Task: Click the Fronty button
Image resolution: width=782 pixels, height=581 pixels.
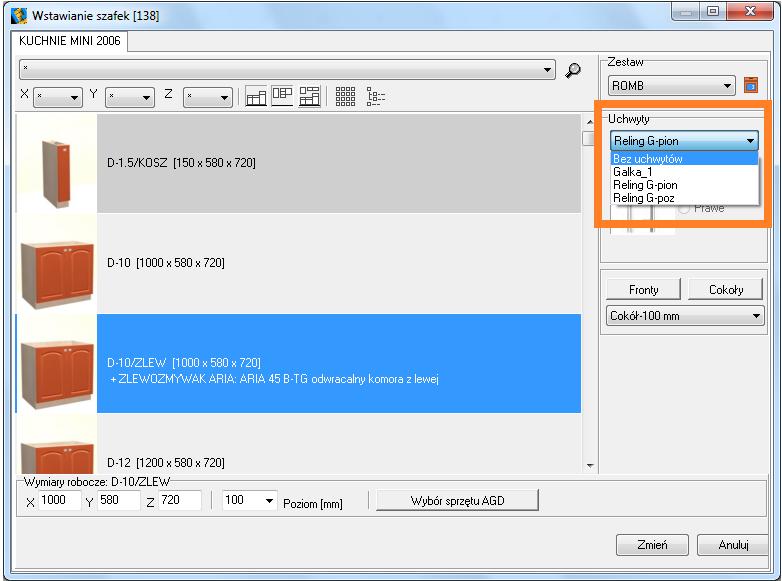Action: [x=643, y=290]
